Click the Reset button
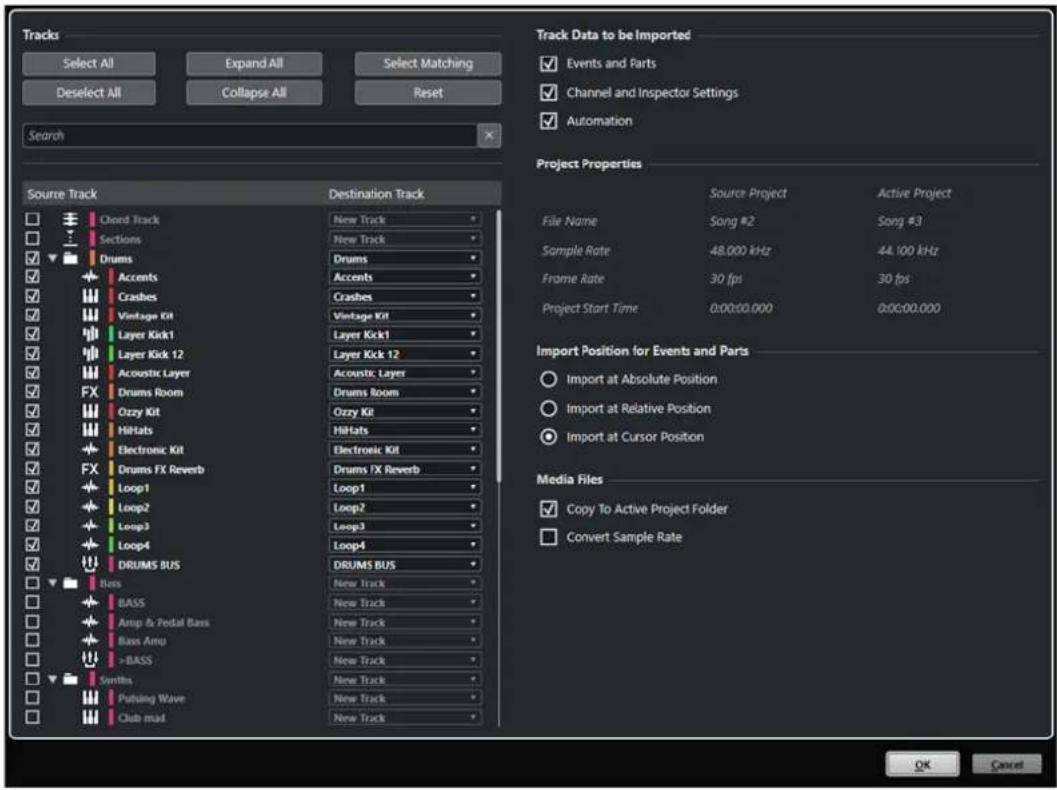 428,92
